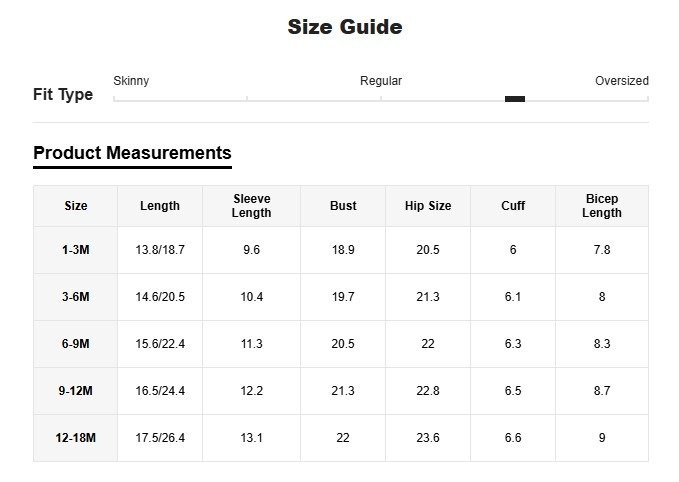Click the Bicep Length column header
Screen dimensions: 679x482
(602, 206)
